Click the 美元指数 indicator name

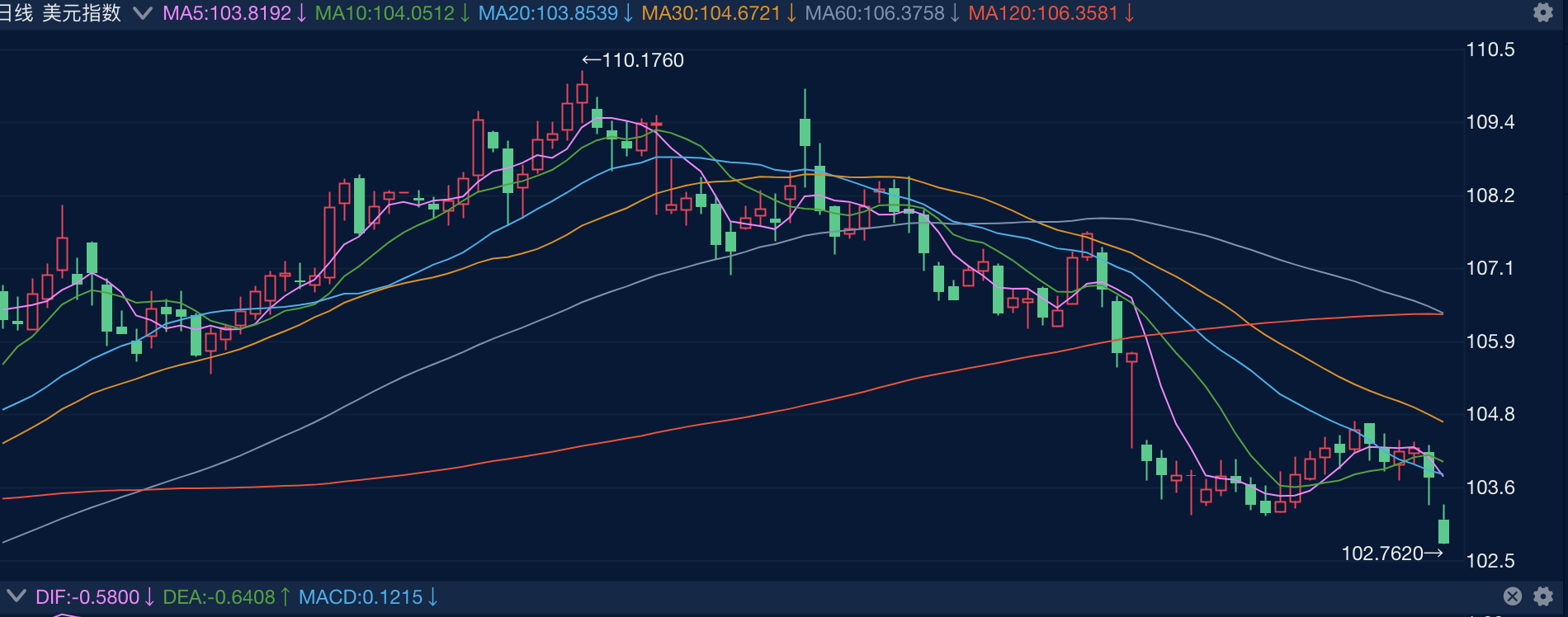[x=82, y=13]
